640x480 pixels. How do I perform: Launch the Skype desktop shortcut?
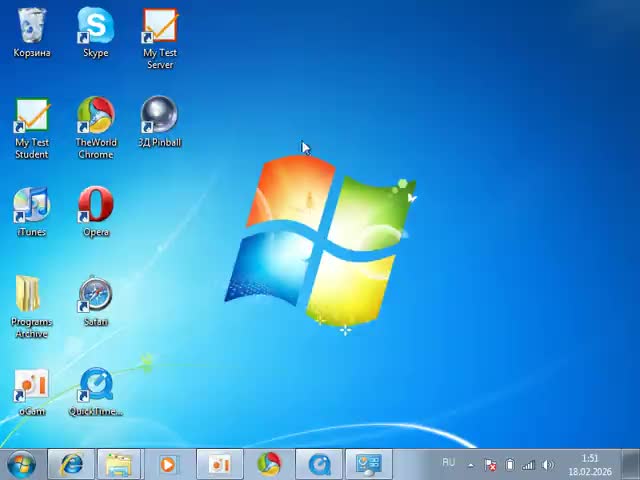pos(96,27)
